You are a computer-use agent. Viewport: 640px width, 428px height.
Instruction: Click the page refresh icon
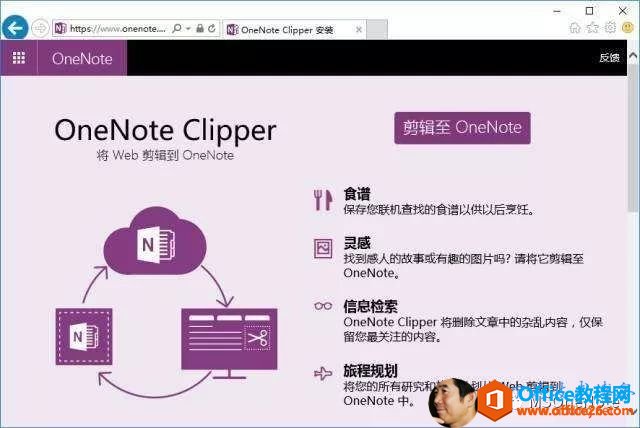pos(211,29)
